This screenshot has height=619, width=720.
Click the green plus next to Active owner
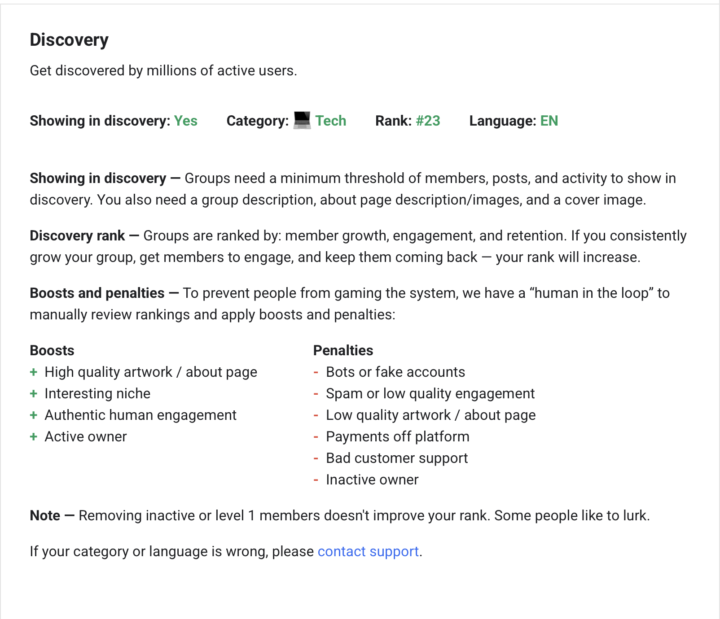34,437
